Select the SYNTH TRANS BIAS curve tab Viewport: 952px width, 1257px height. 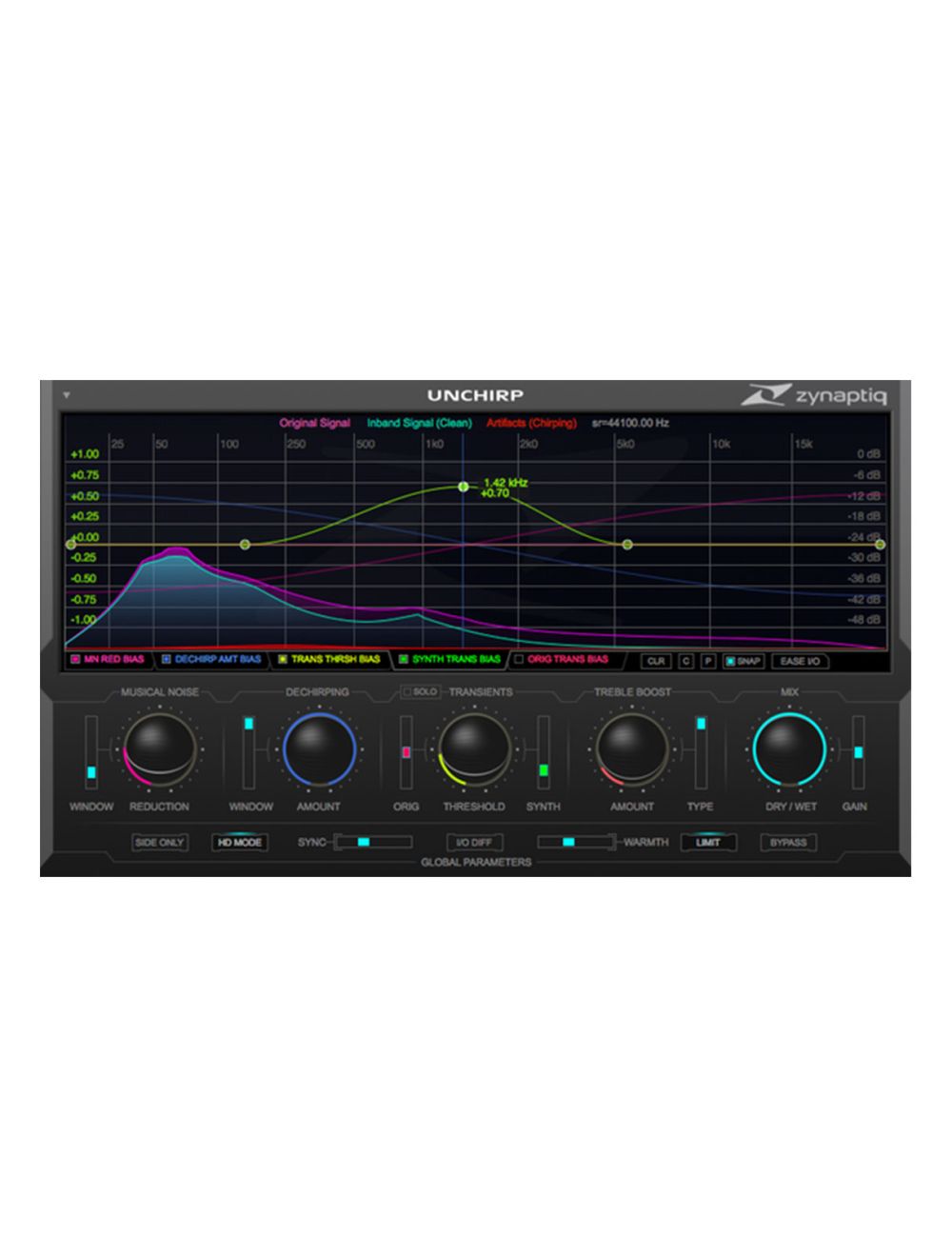pos(449,659)
